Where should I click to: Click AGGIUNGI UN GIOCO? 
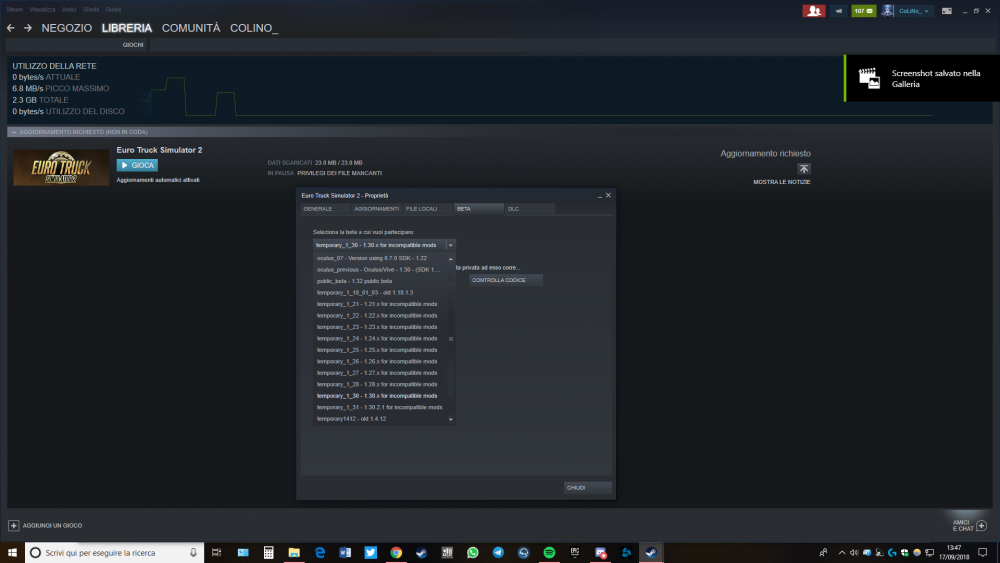pos(52,525)
